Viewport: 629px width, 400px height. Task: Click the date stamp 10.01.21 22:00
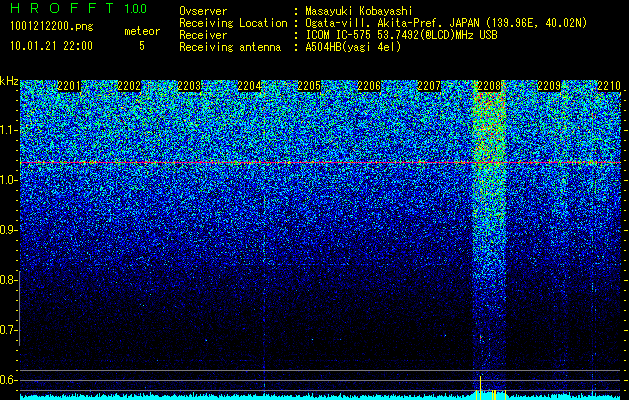[51, 46]
